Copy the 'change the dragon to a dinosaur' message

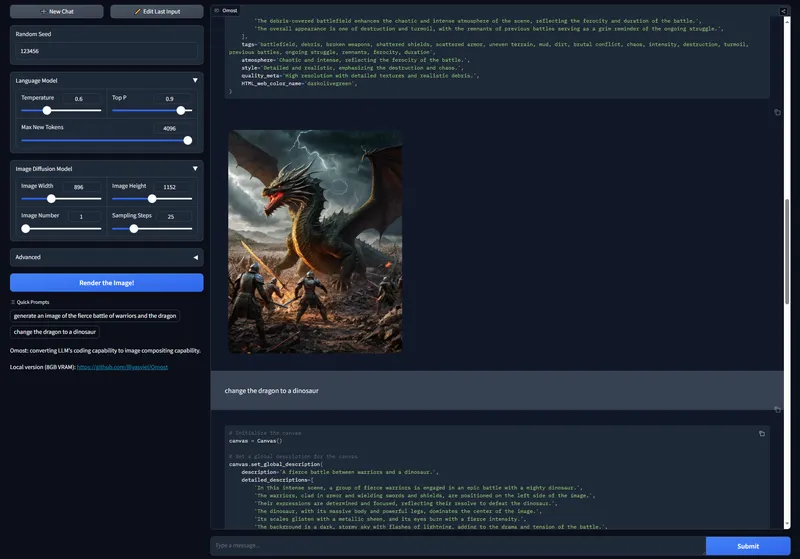tap(777, 410)
